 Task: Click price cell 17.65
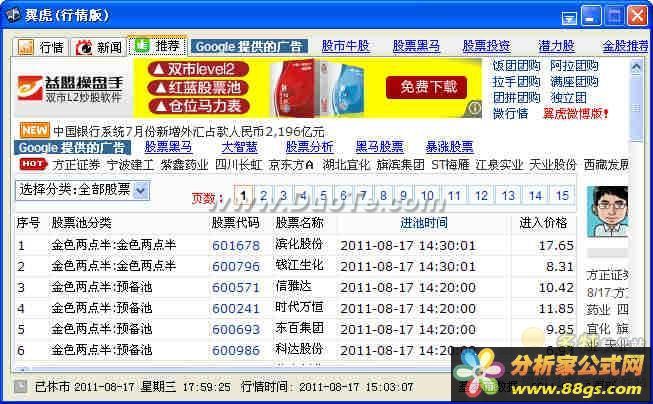click(556, 246)
